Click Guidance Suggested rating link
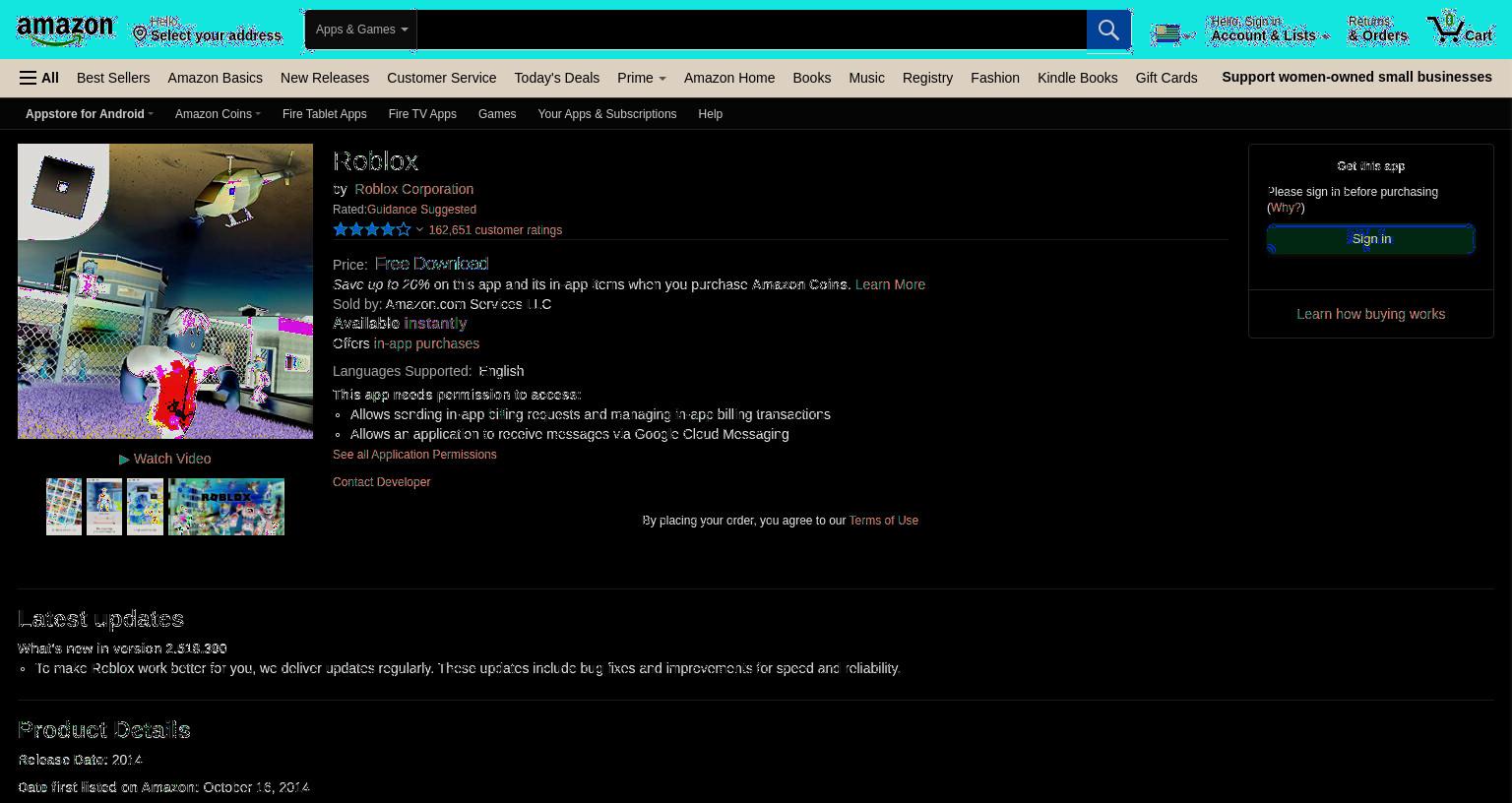The height and width of the screenshot is (803, 1512). point(421,210)
